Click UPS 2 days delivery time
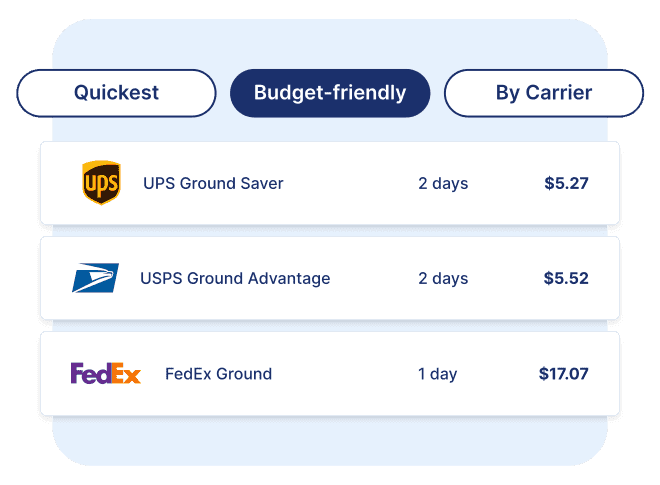This screenshot has width=660, height=485. pos(443,183)
